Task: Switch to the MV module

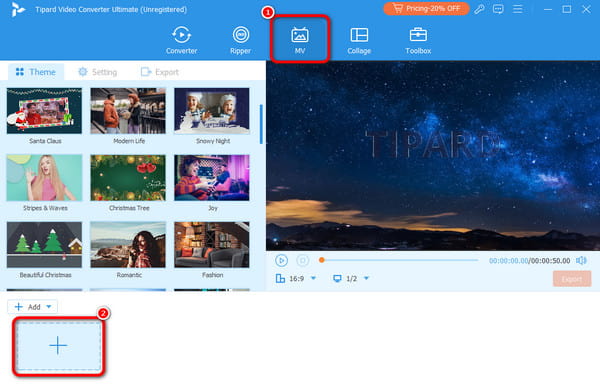Action: (300, 40)
